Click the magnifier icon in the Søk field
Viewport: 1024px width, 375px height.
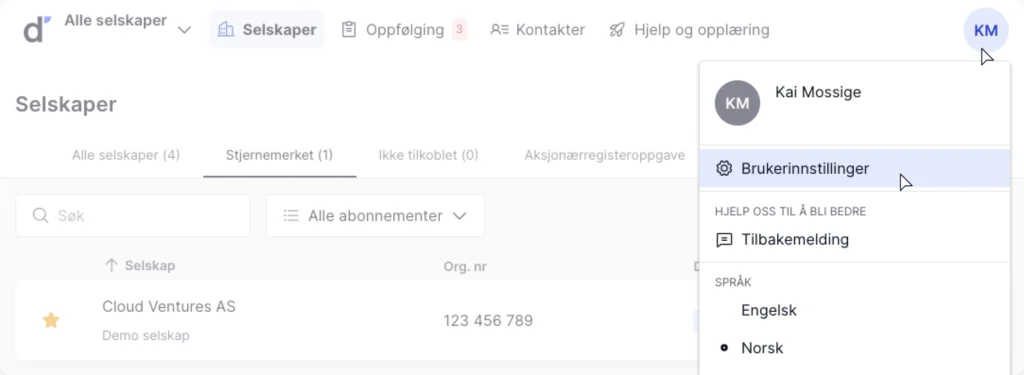[x=40, y=216]
